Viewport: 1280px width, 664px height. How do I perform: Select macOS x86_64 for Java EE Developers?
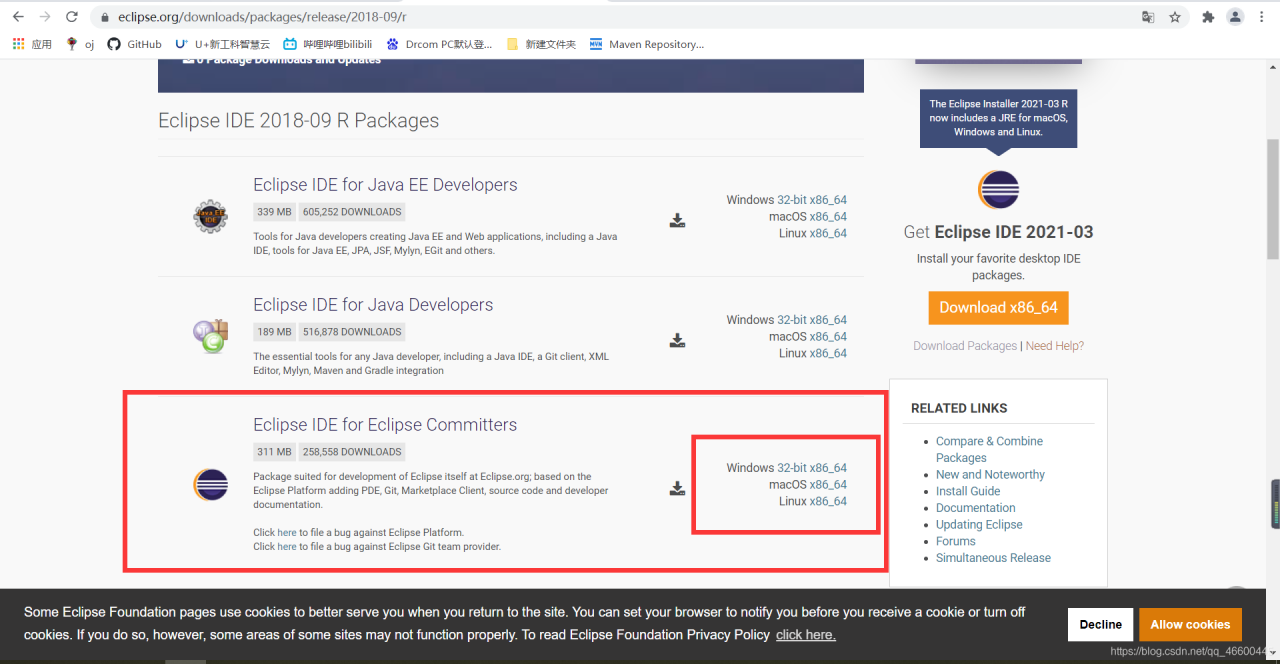coord(828,216)
